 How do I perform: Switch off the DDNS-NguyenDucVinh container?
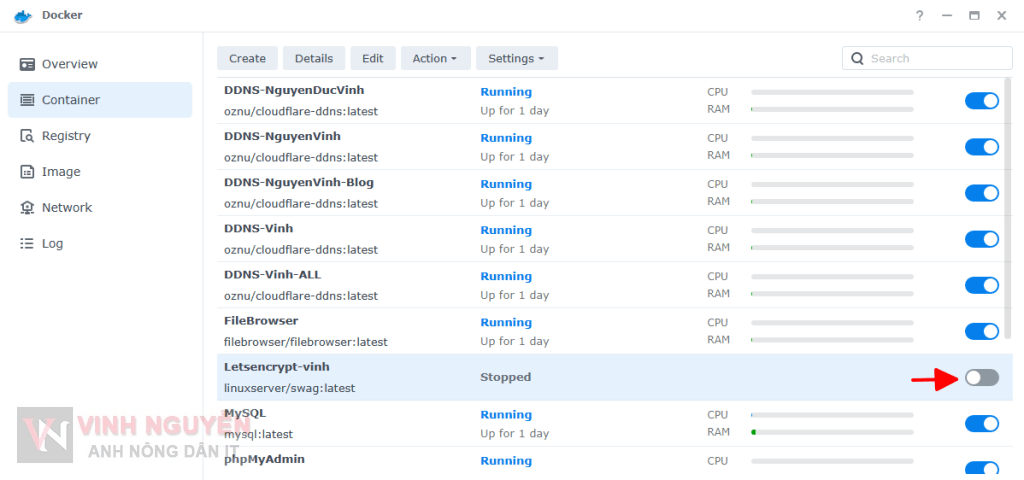pyautogui.click(x=981, y=100)
